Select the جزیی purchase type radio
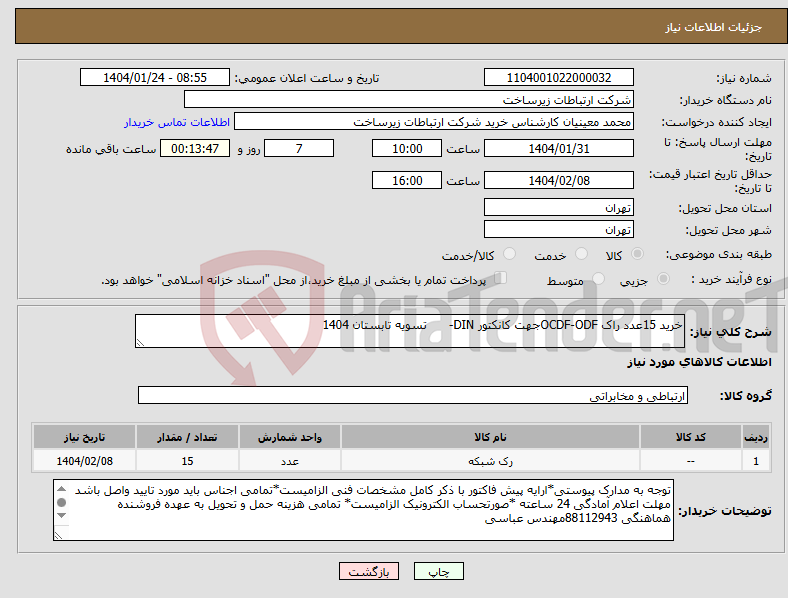The image size is (788, 598). (x=663, y=278)
